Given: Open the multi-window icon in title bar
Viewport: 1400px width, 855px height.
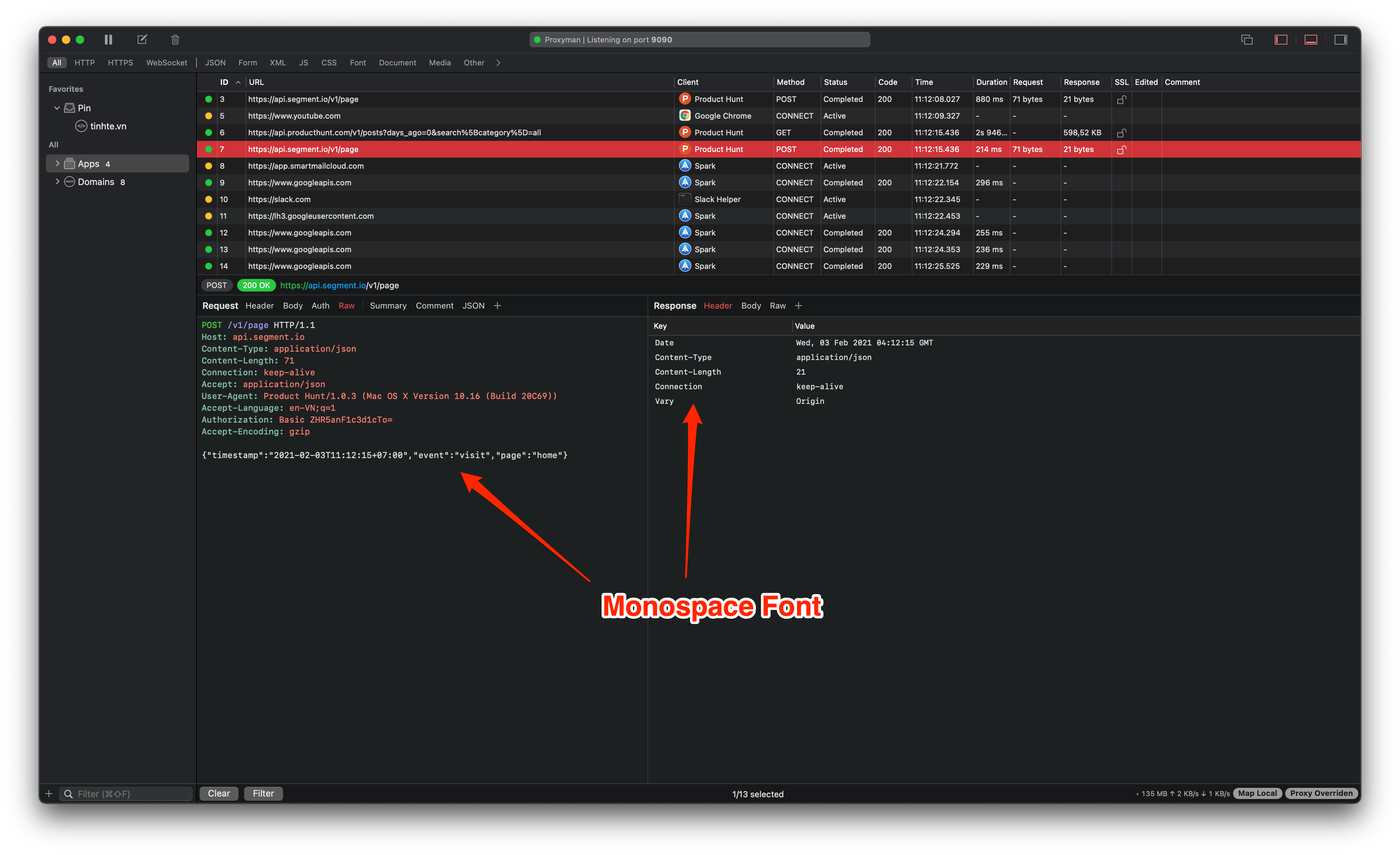Looking at the screenshot, I should 1247,39.
